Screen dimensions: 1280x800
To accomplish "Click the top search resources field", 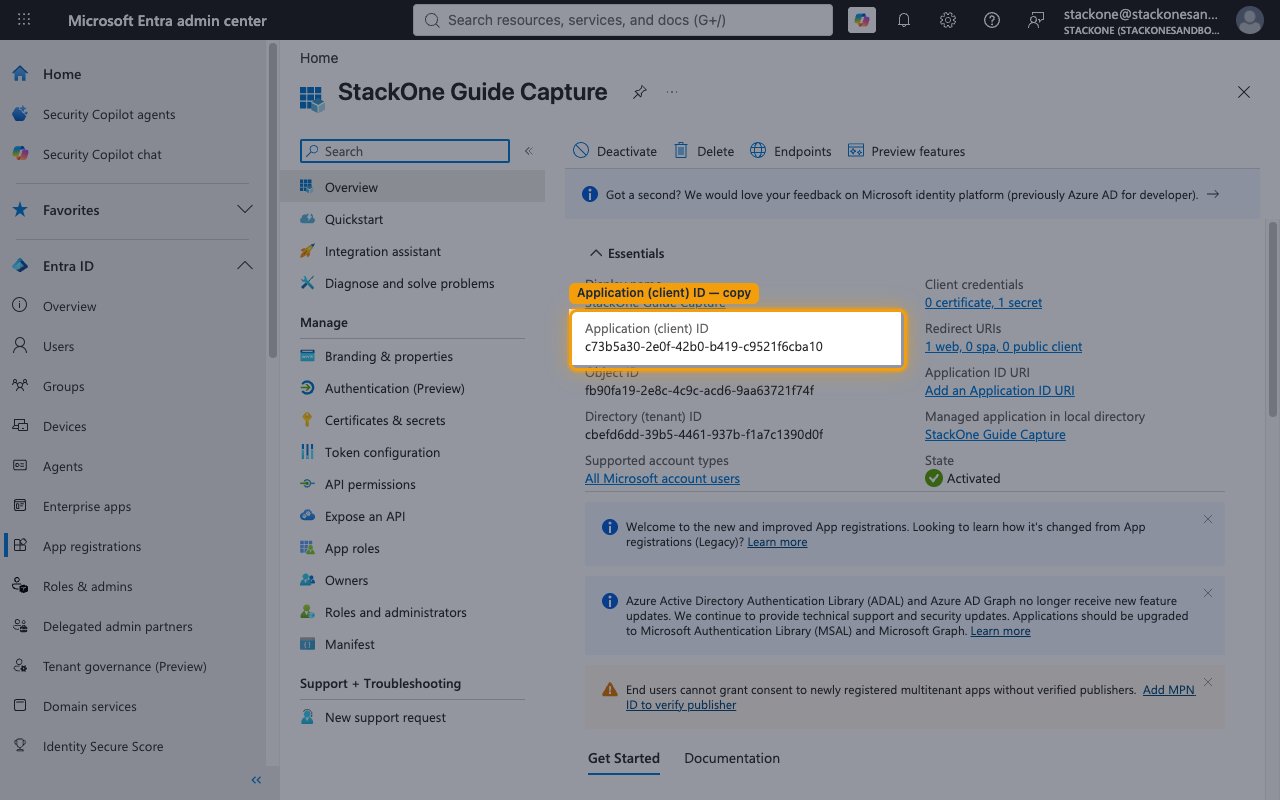I will [x=623, y=20].
